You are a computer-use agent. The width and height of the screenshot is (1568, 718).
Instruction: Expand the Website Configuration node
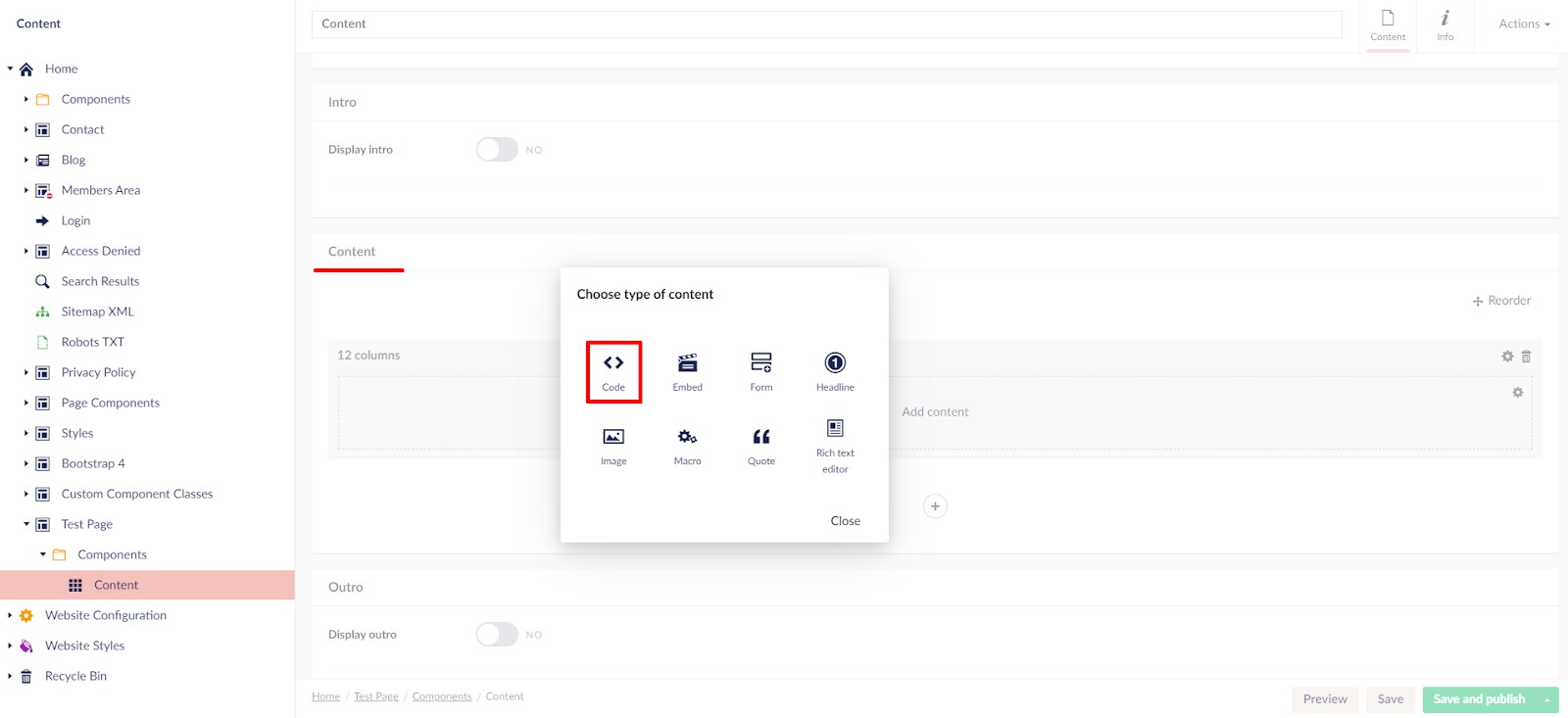(x=10, y=615)
